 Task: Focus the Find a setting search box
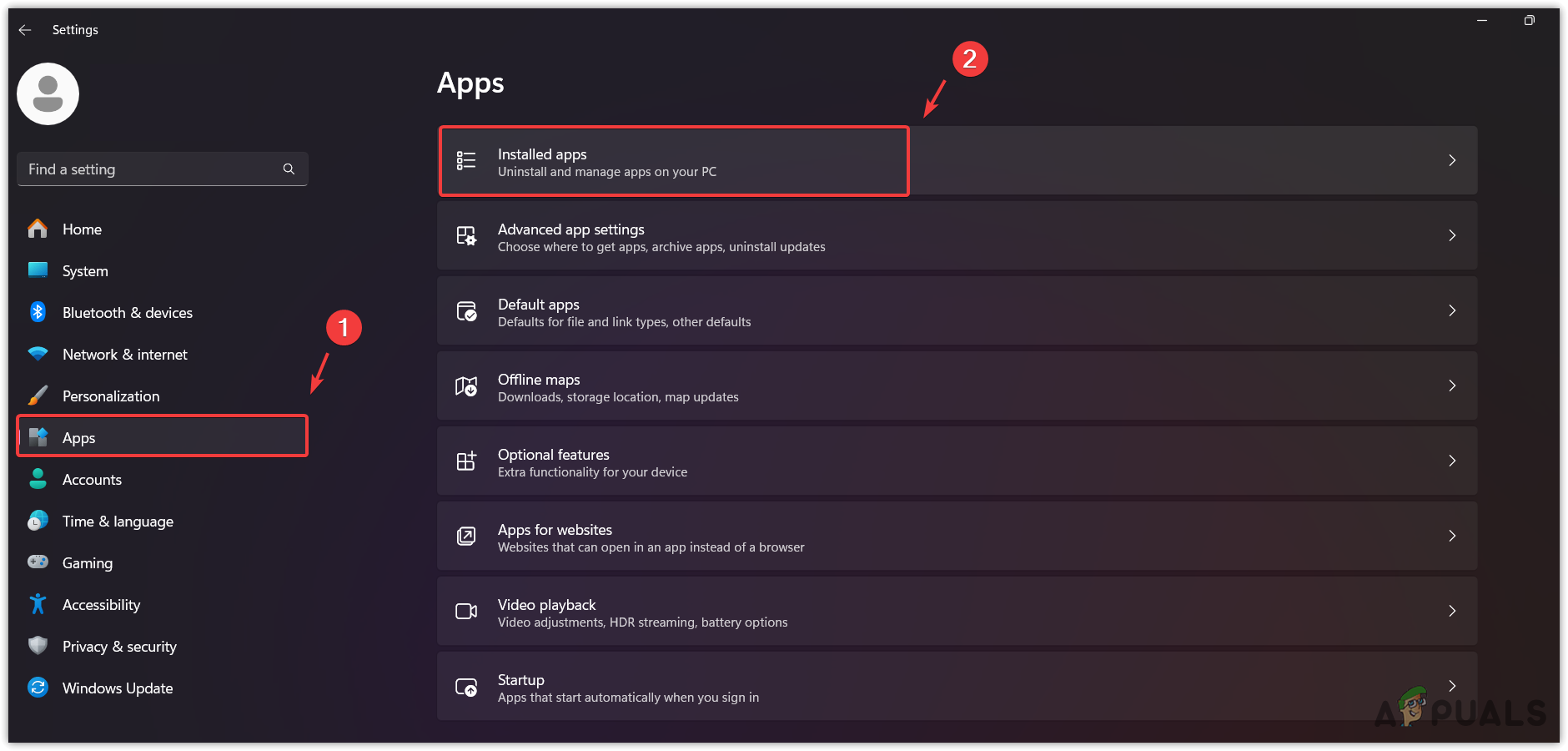pos(150,169)
